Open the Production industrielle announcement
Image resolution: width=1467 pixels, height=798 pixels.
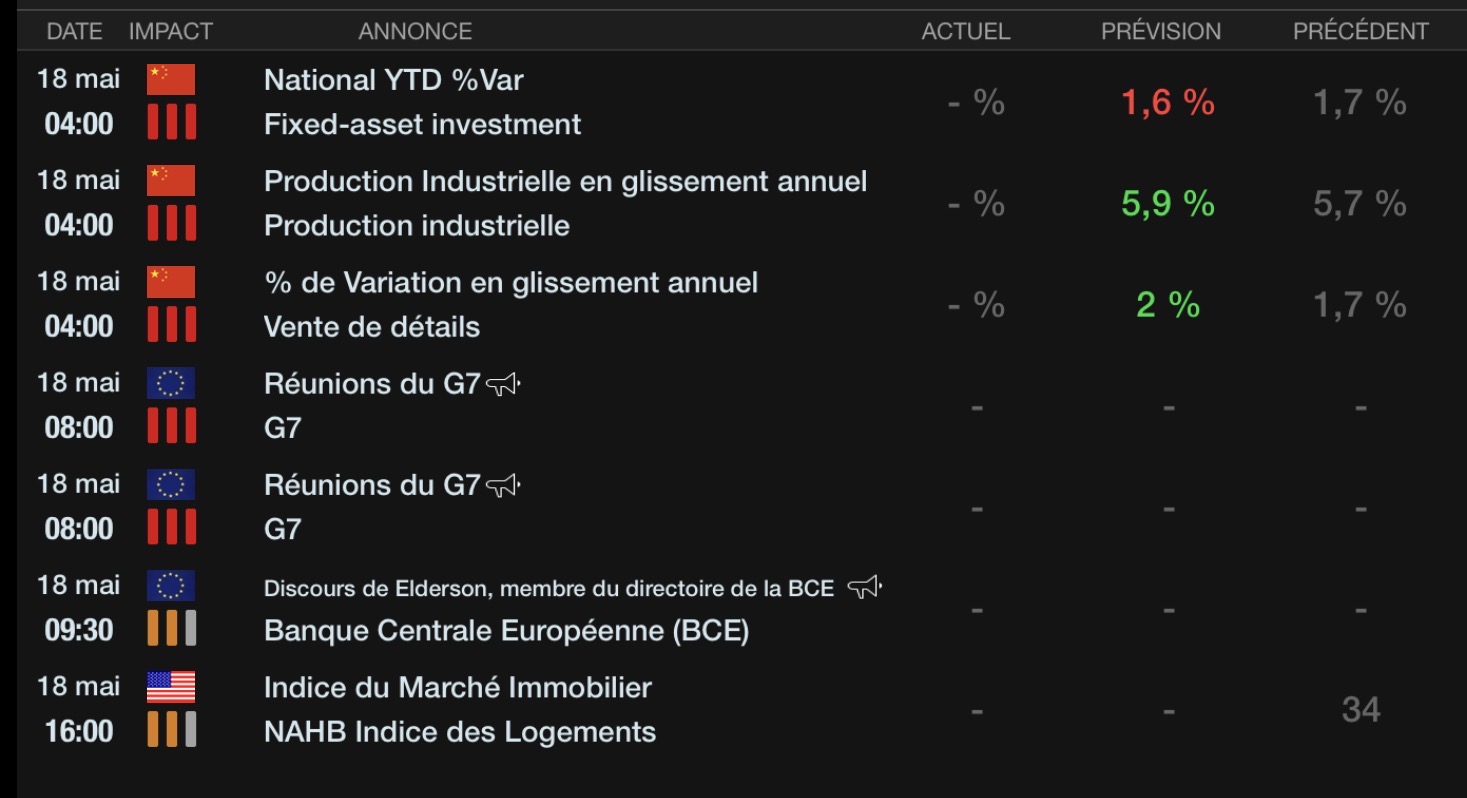pos(417,226)
